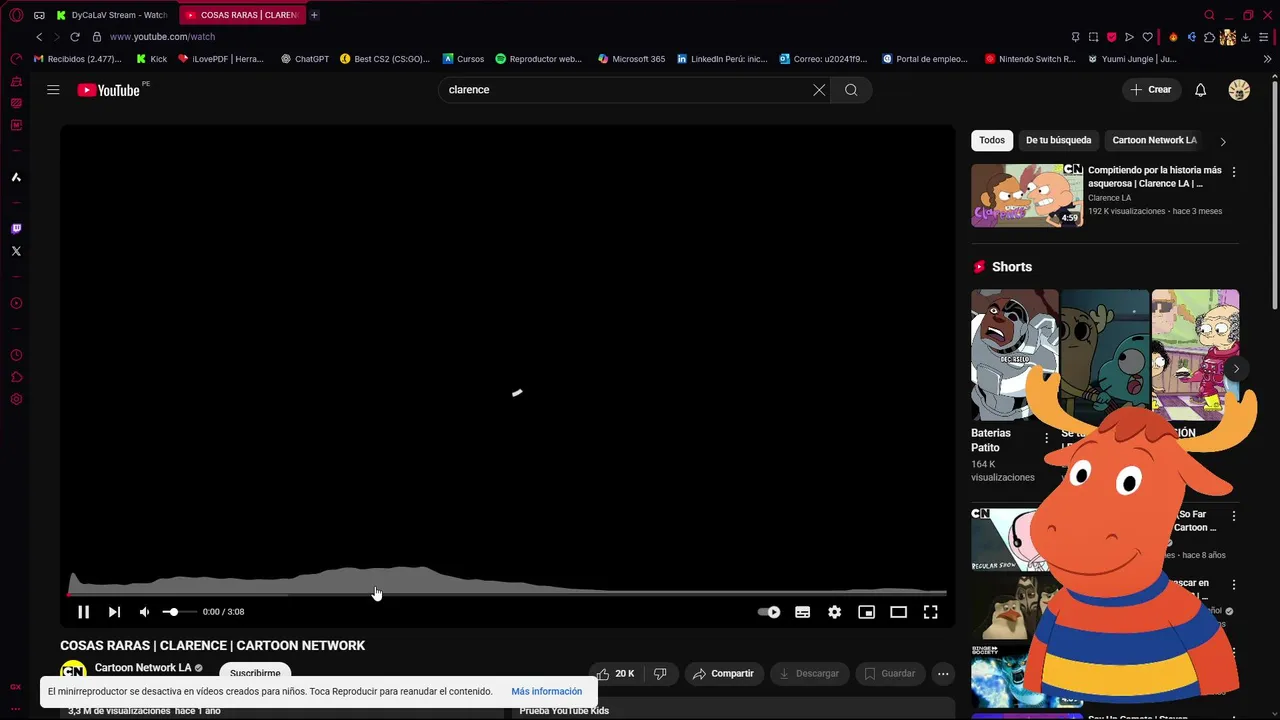Open a new browser tab
1280x720 pixels.
(314, 15)
